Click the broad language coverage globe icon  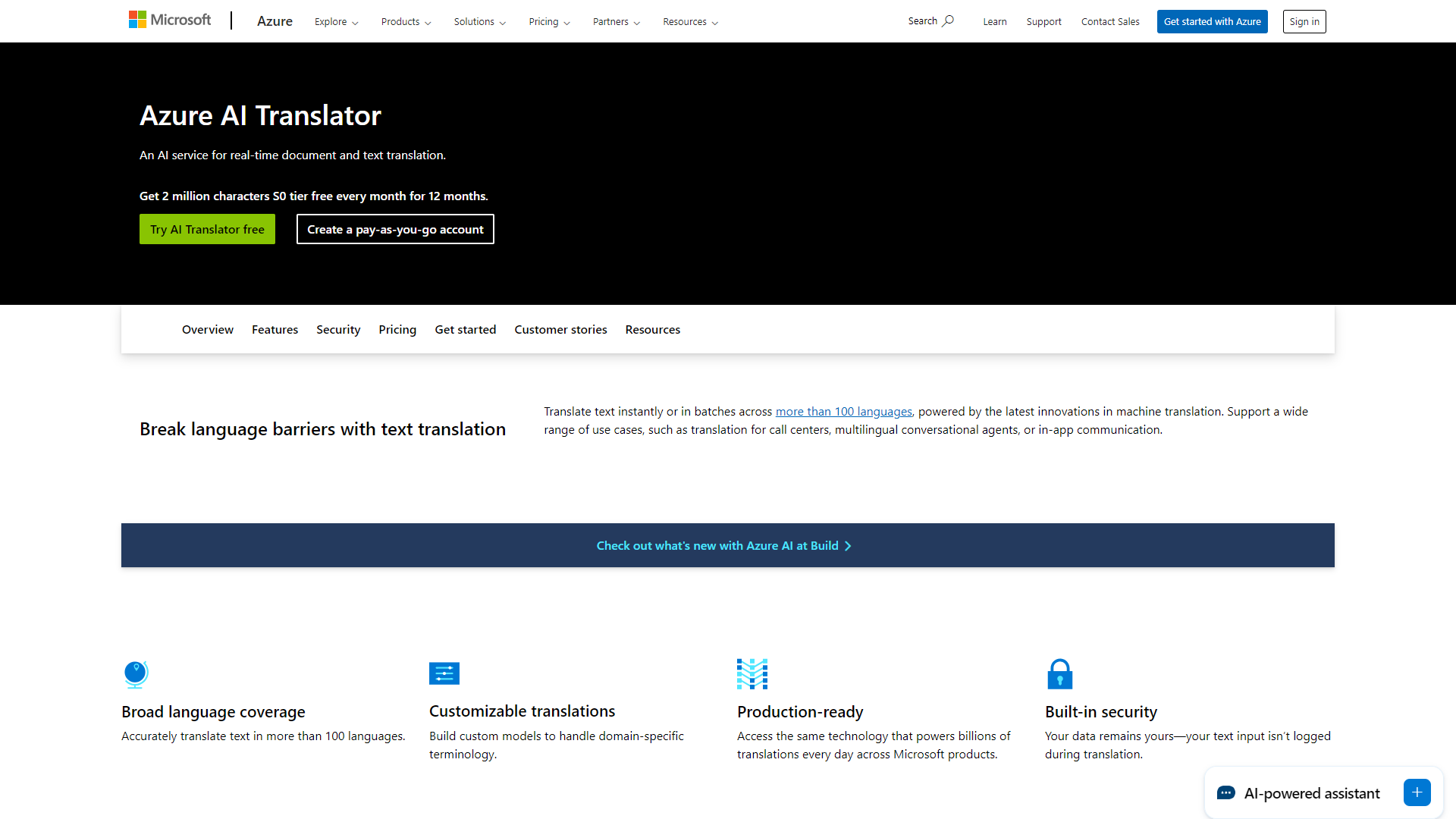(135, 673)
